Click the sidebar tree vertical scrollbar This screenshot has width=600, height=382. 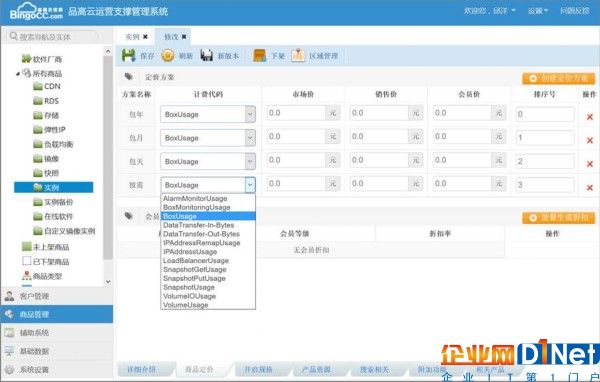108,158
